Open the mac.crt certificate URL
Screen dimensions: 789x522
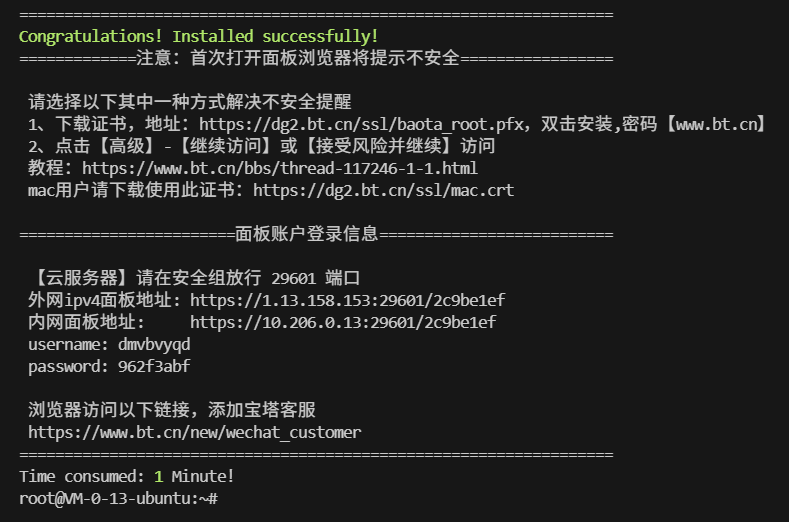383,190
